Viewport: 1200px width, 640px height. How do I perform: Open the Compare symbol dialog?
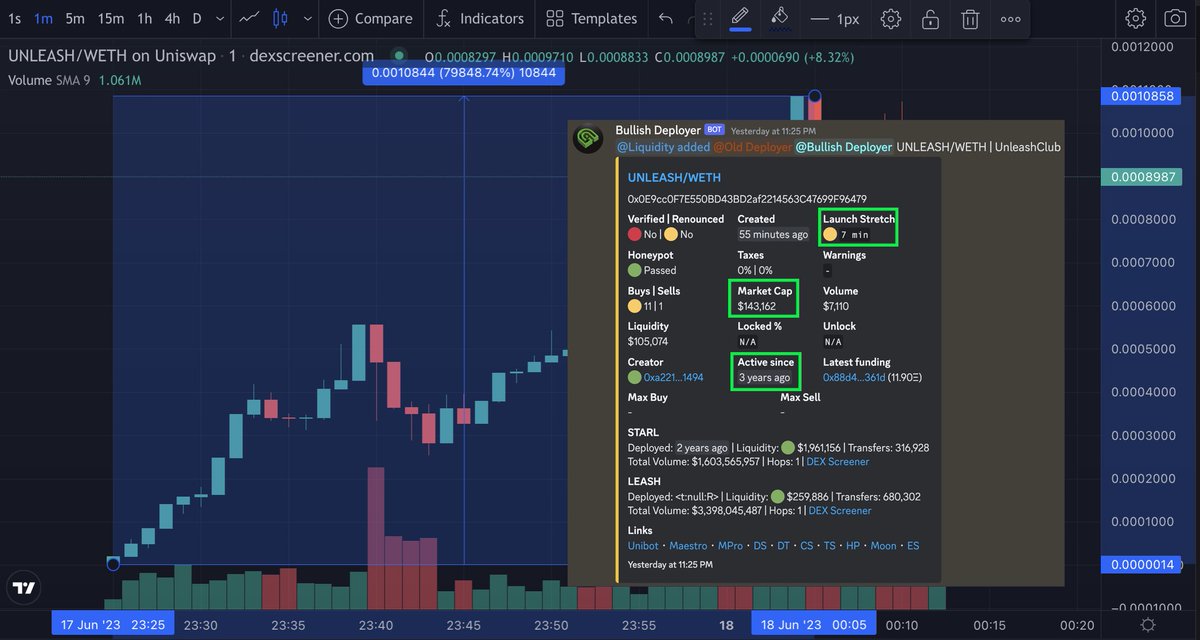click(371, 18)
